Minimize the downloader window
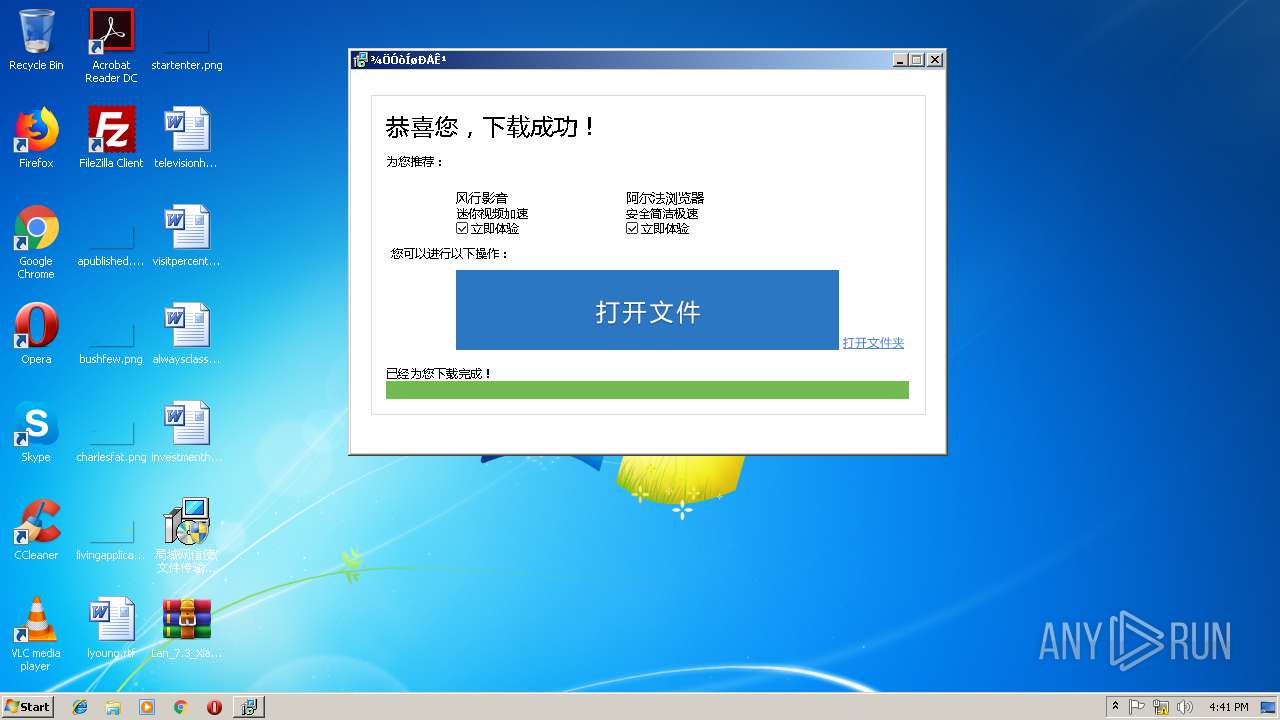Screen dimensions: 1280x720 900,60
